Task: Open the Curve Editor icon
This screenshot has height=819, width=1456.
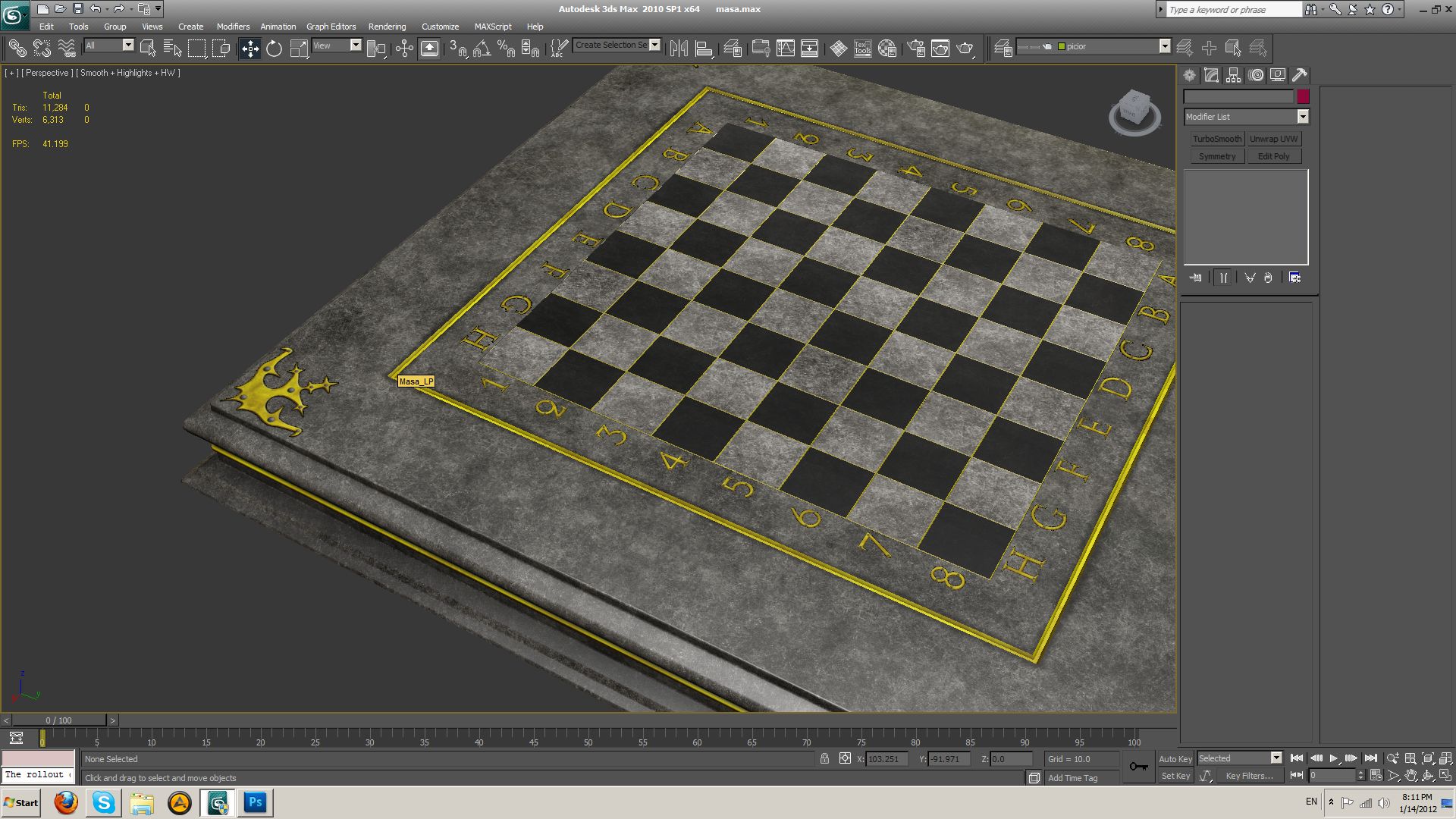Action: pos(786,49)
